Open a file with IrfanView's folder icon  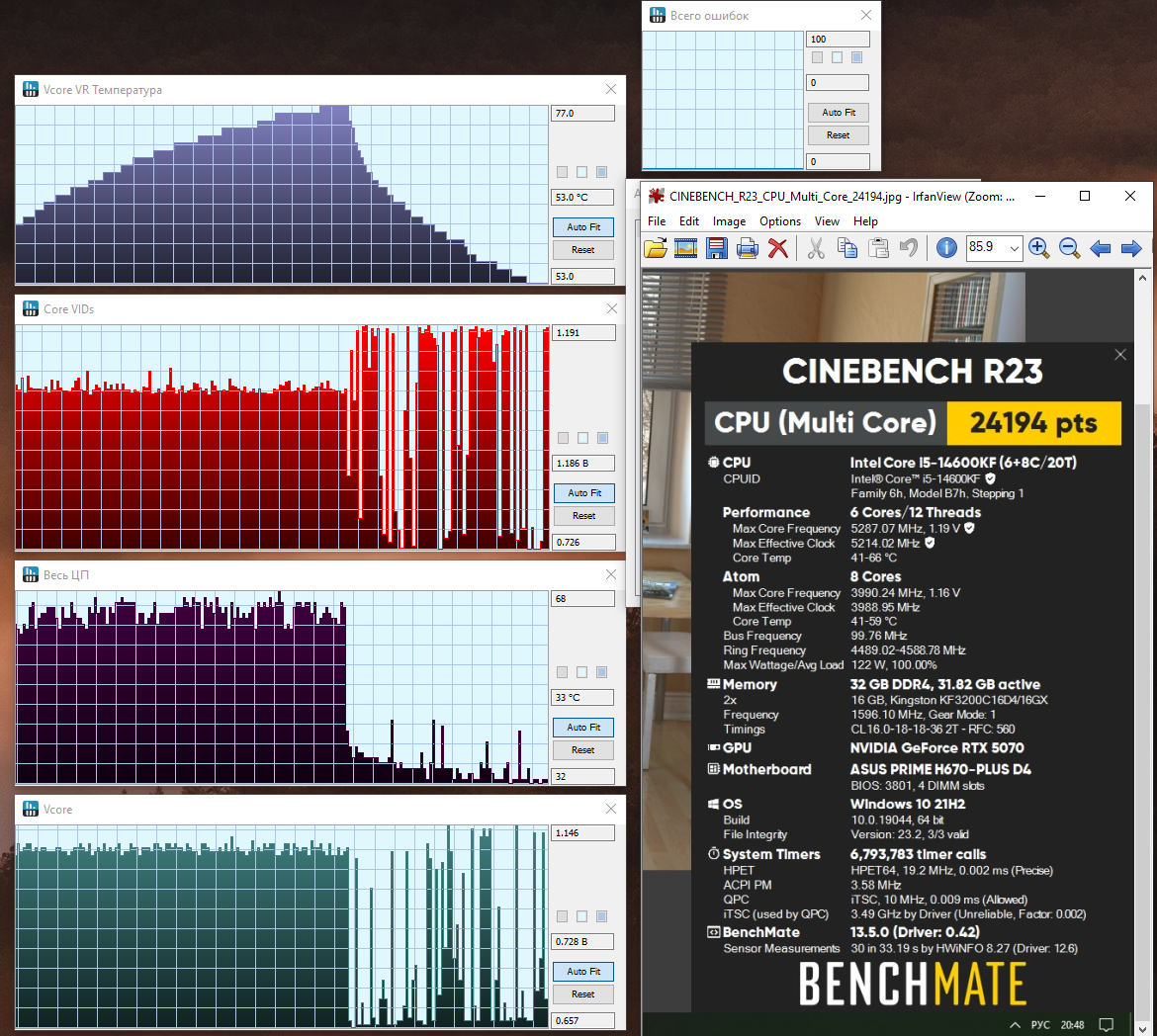(656, 248)
